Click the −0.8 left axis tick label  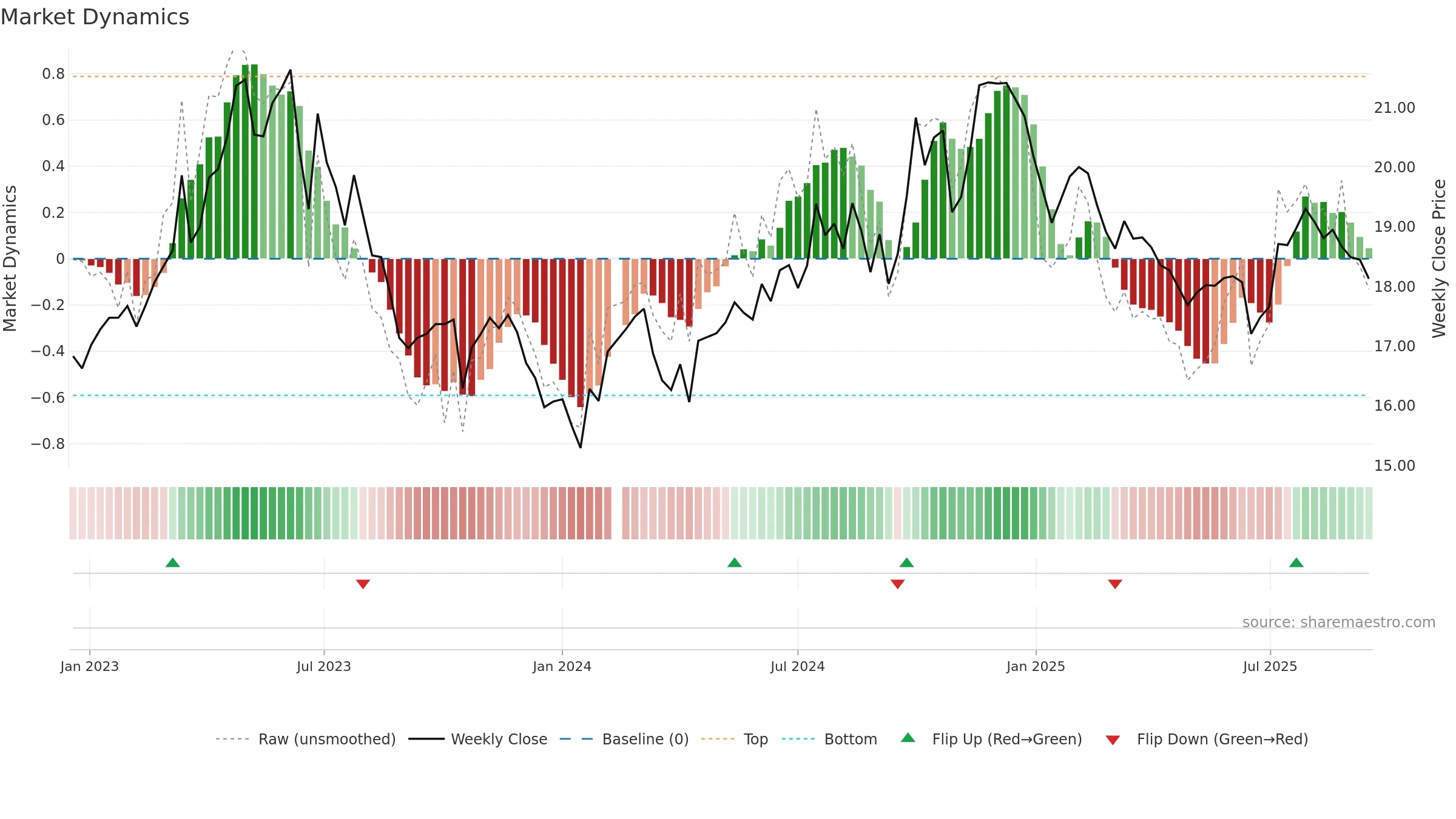coord(48,444)
